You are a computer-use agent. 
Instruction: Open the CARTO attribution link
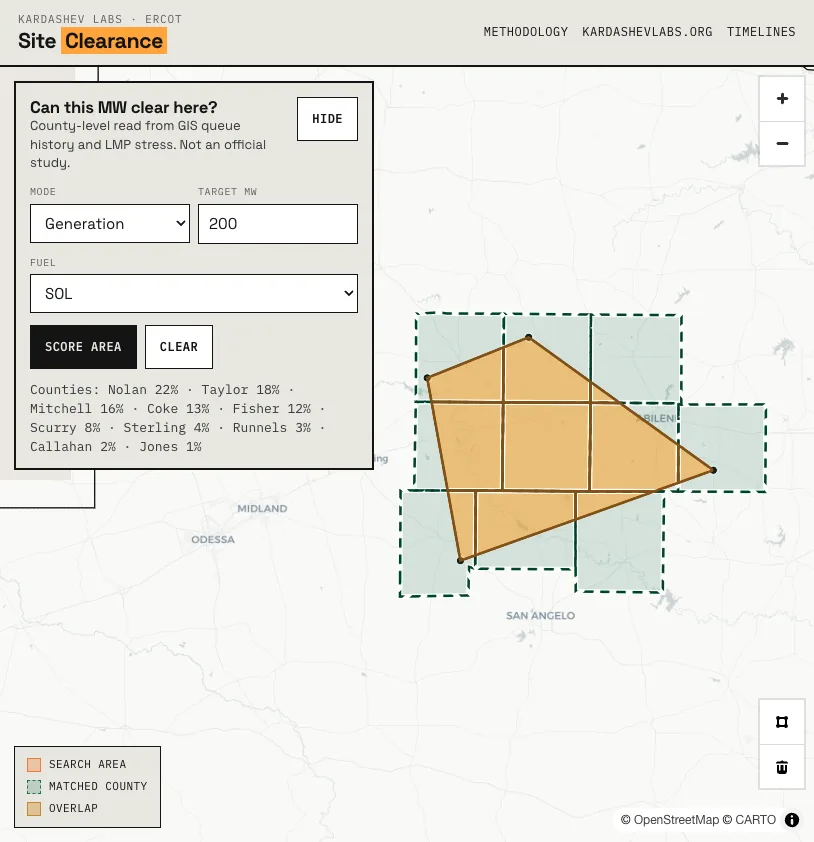[749, 820]
